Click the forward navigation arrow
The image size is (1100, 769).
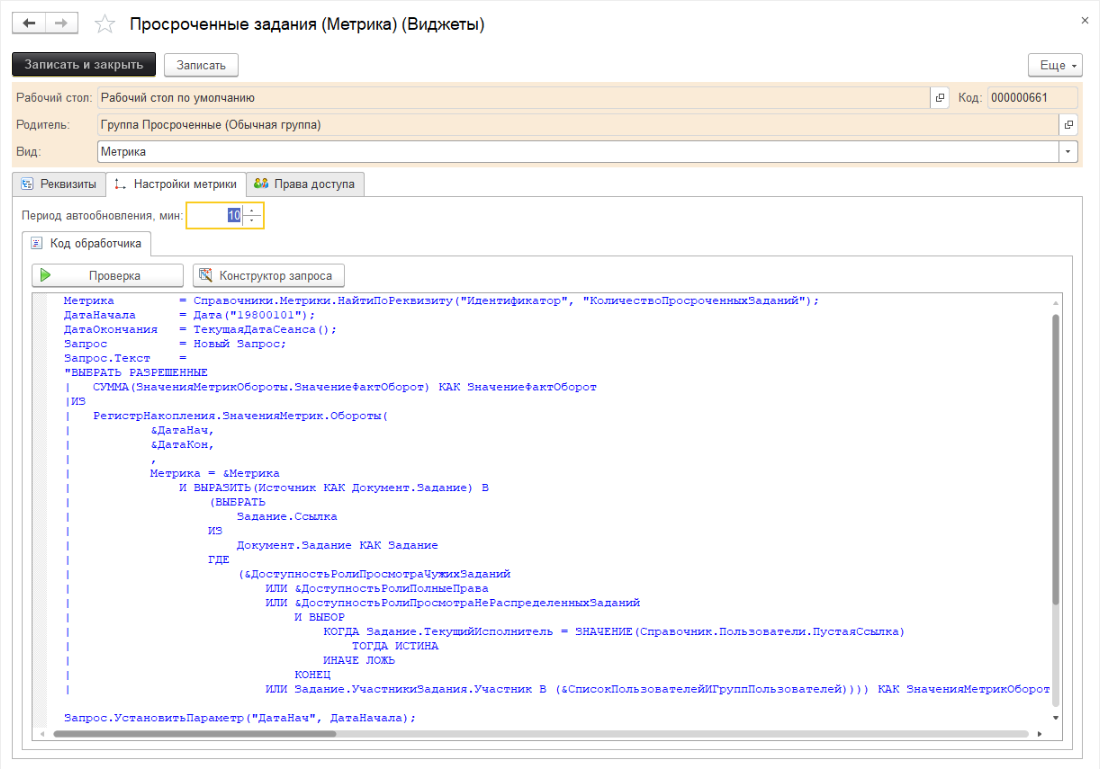[x=61, y=23]
